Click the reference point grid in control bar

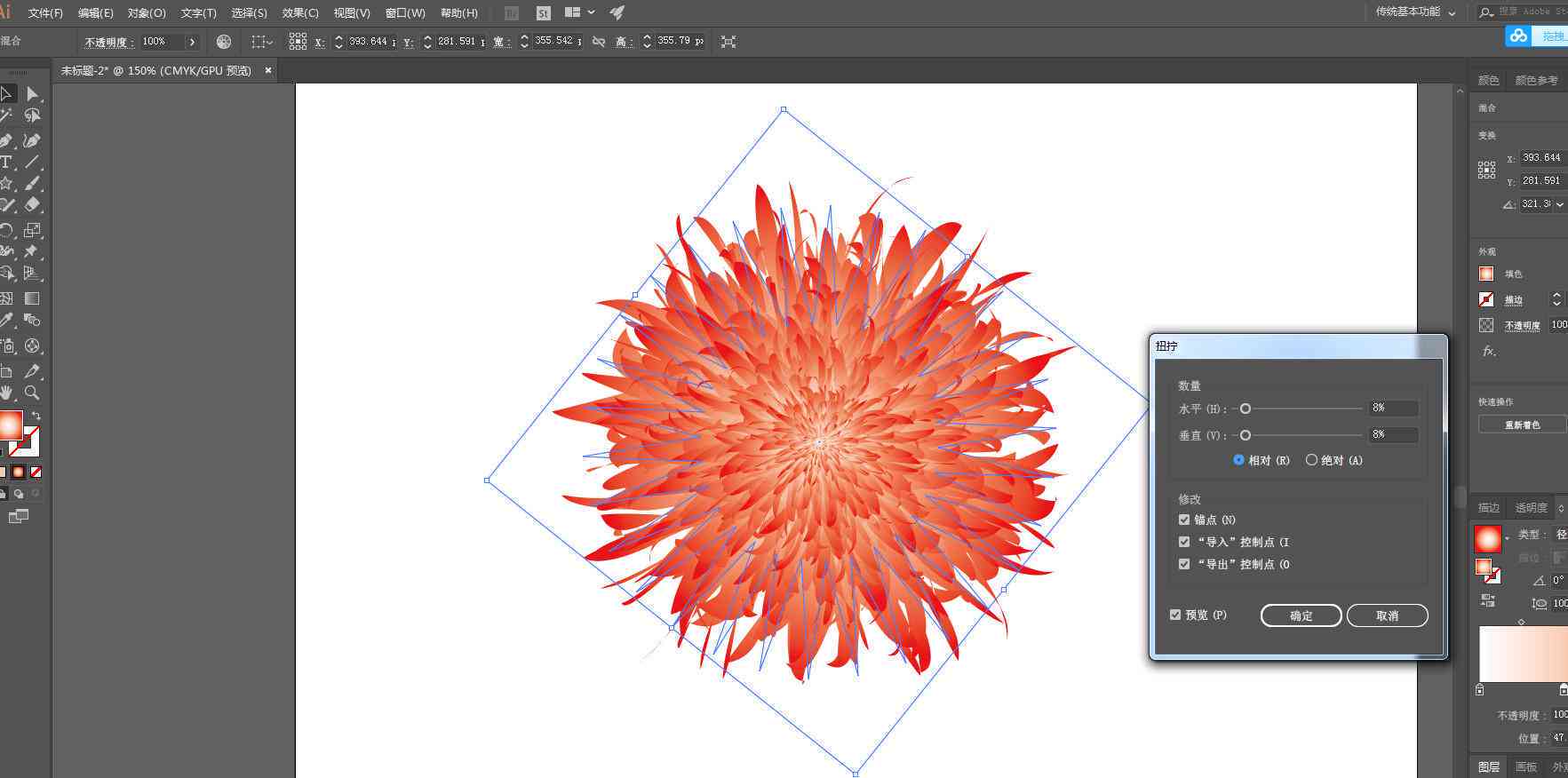pos(298,42)
